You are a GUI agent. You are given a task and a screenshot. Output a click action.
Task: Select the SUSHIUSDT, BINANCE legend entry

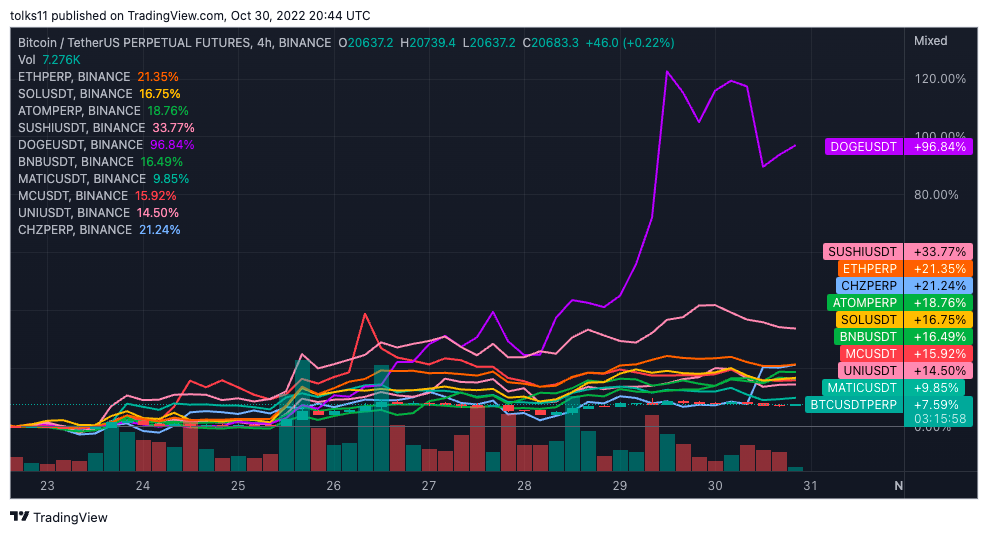[106, 128]
